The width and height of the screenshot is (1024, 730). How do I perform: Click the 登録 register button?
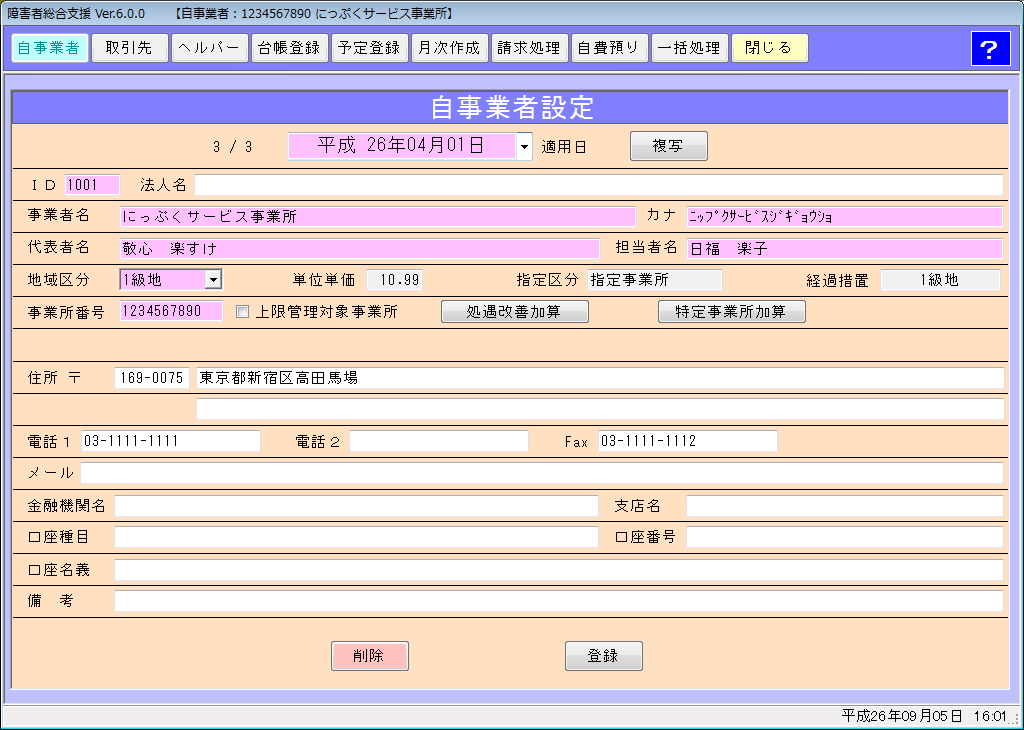tap(603, 656)
